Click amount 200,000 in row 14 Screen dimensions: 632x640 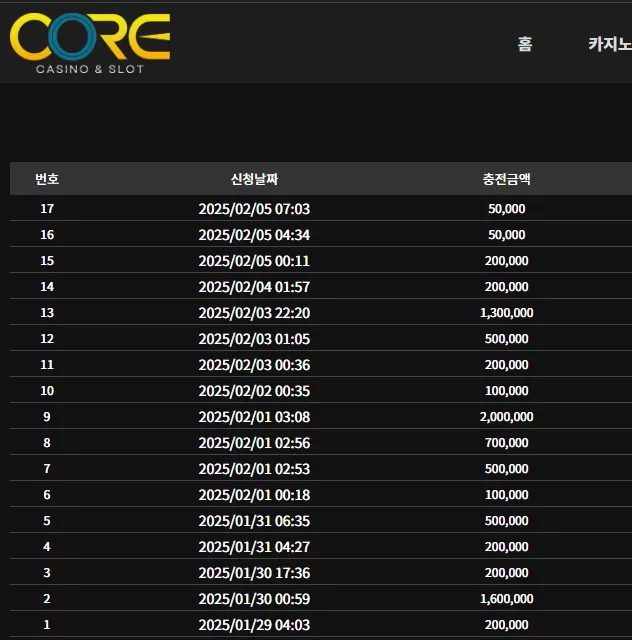pos(507,287)
